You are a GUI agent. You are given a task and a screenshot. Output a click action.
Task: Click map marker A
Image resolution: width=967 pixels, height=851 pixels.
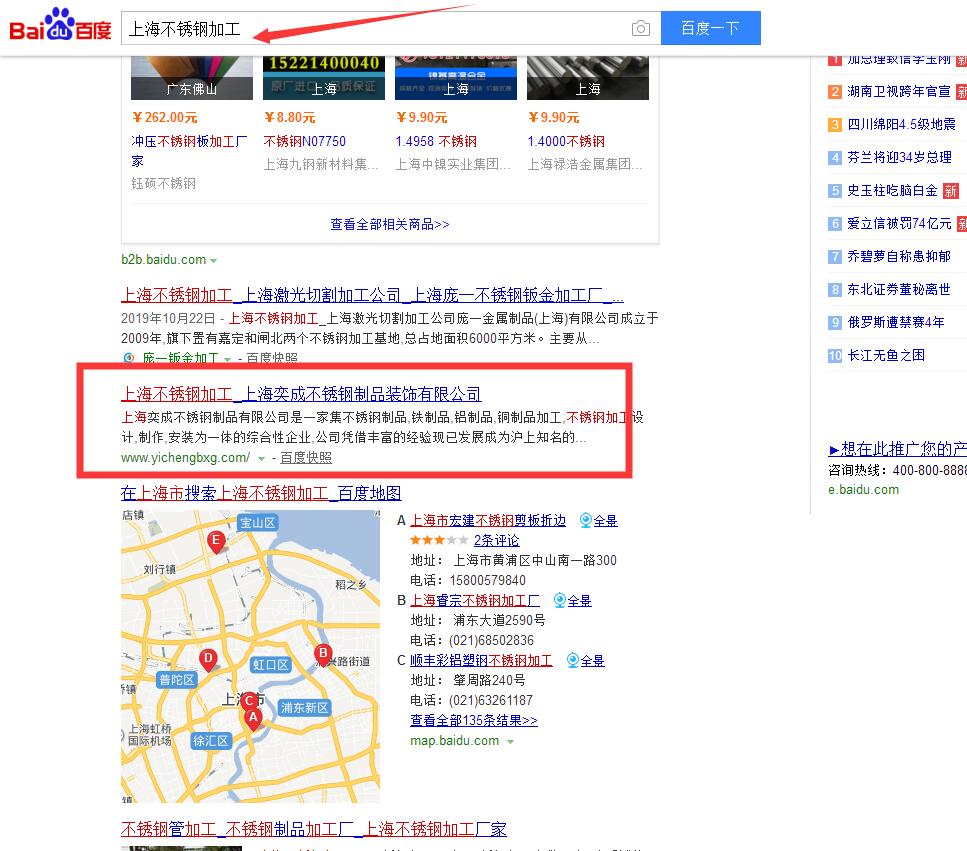click(253, 719)
